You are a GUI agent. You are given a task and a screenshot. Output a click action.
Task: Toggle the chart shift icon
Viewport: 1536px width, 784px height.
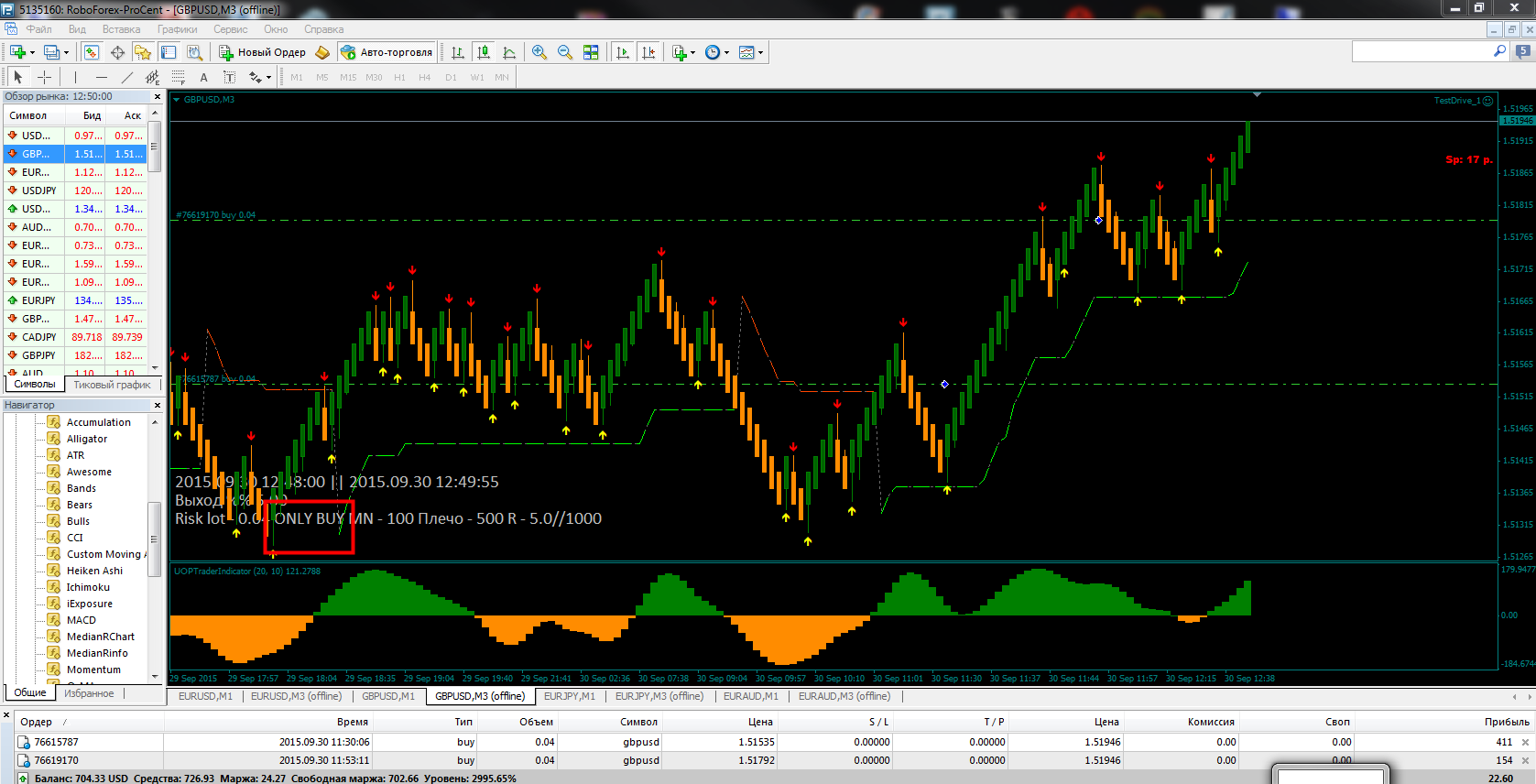pyautogui.click(x=648, y=52)
